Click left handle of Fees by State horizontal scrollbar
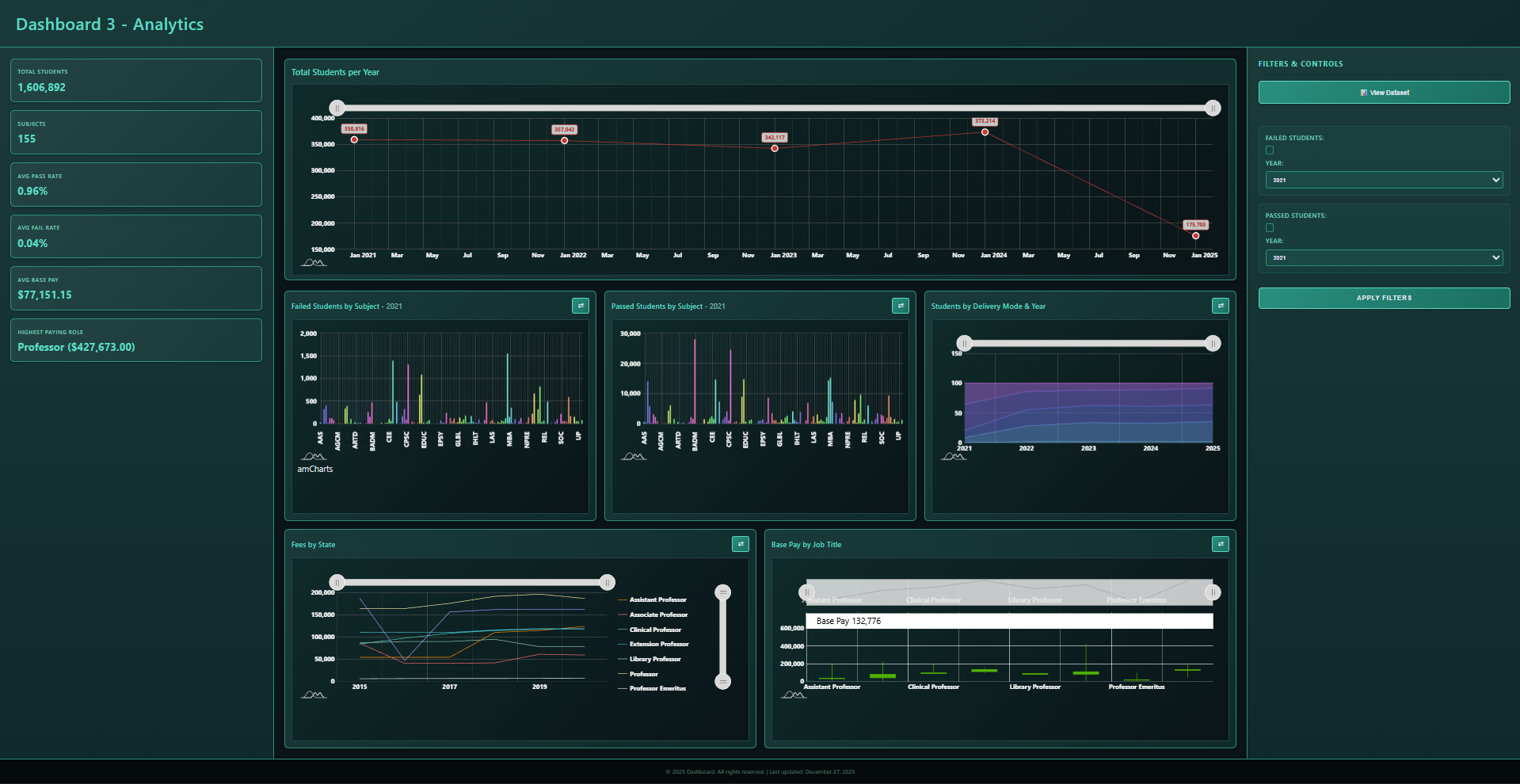Viewport: 1520px width, 784px height. click(x=337, y=582)
